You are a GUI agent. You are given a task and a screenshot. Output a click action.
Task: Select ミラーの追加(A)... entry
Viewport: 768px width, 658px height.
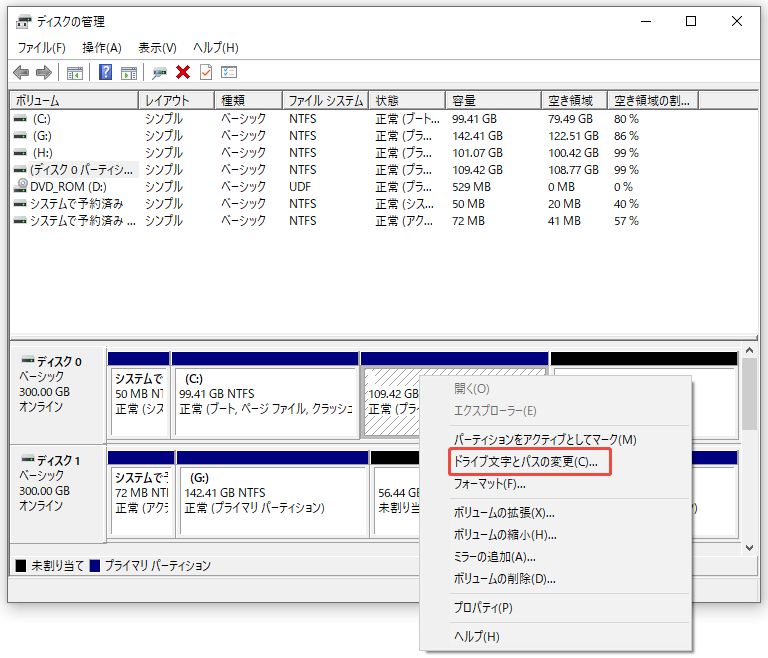coord(494,557)
